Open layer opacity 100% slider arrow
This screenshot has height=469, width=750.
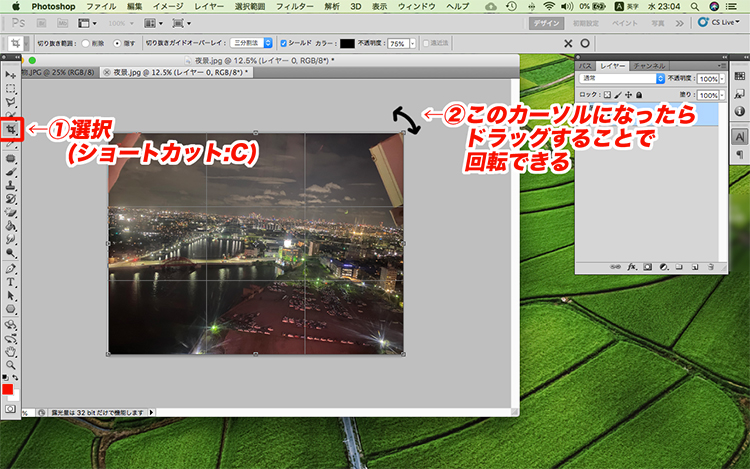click(x=722, y=79)
